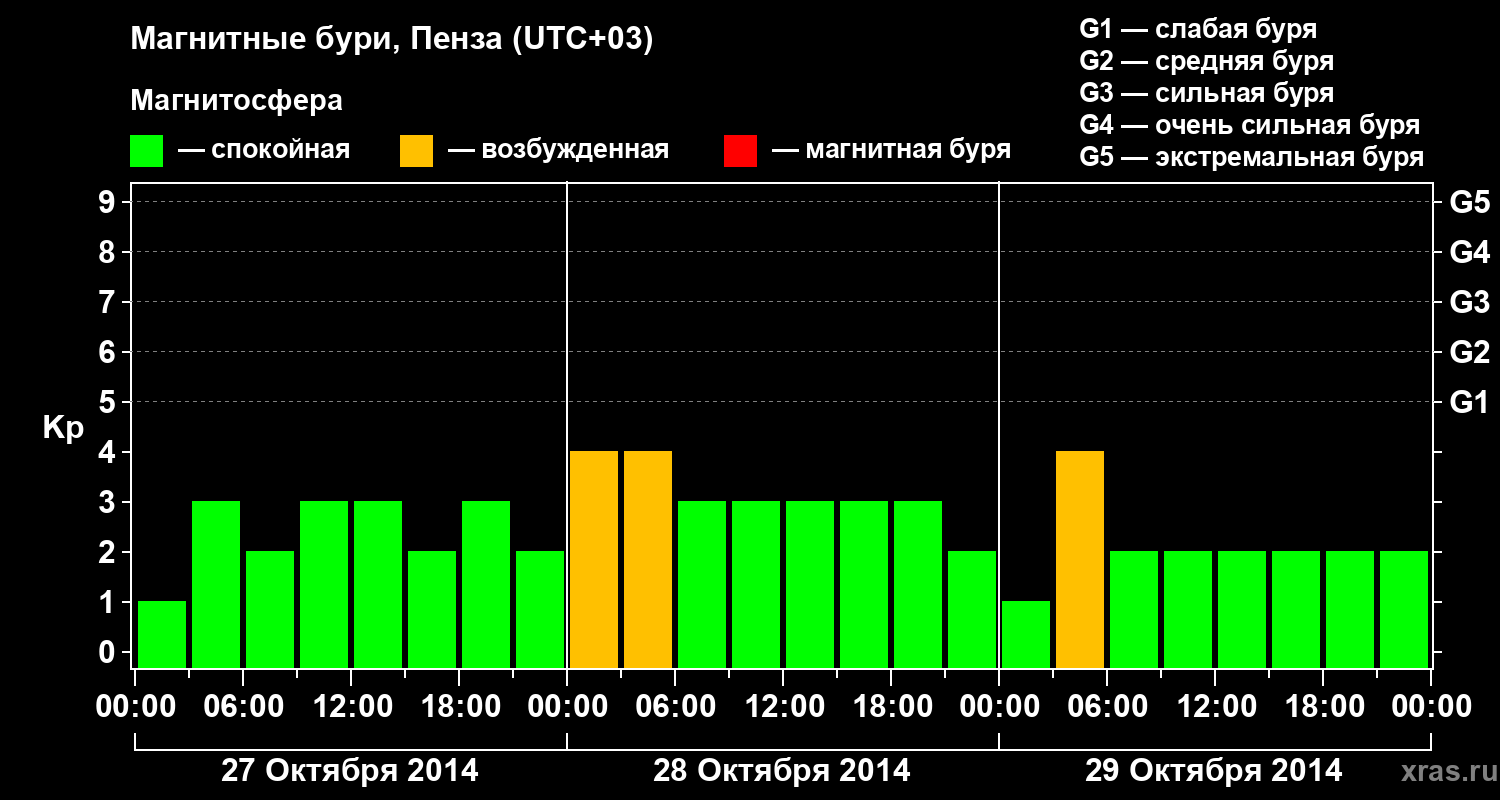Click the '29 Октября 2014' date label
1500x800 pixels.
[1214, 771]
